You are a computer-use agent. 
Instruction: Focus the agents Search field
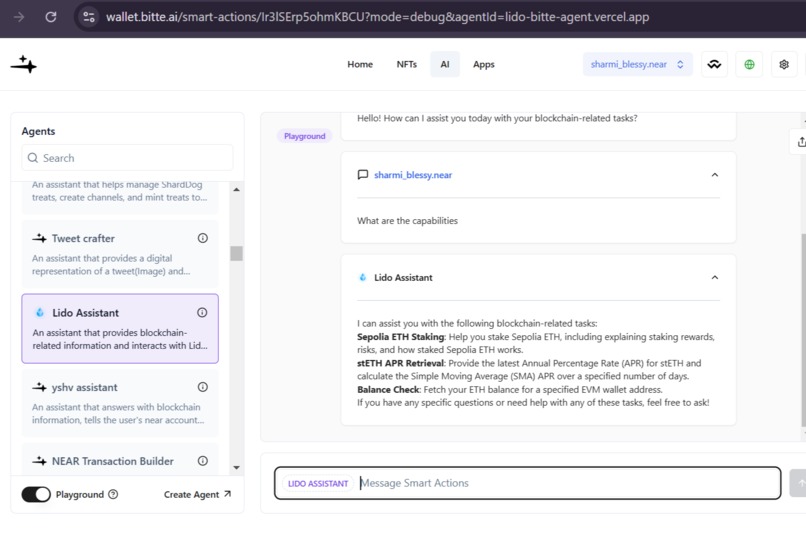tap(127, 158)
